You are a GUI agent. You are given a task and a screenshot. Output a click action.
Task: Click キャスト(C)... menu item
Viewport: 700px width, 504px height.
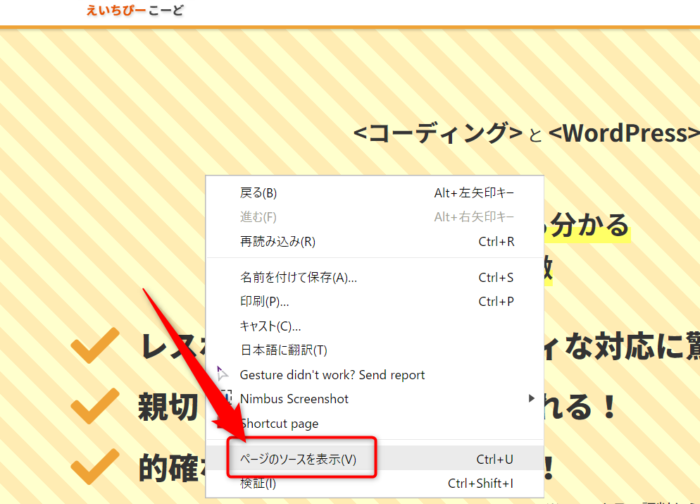coord(270,326)
